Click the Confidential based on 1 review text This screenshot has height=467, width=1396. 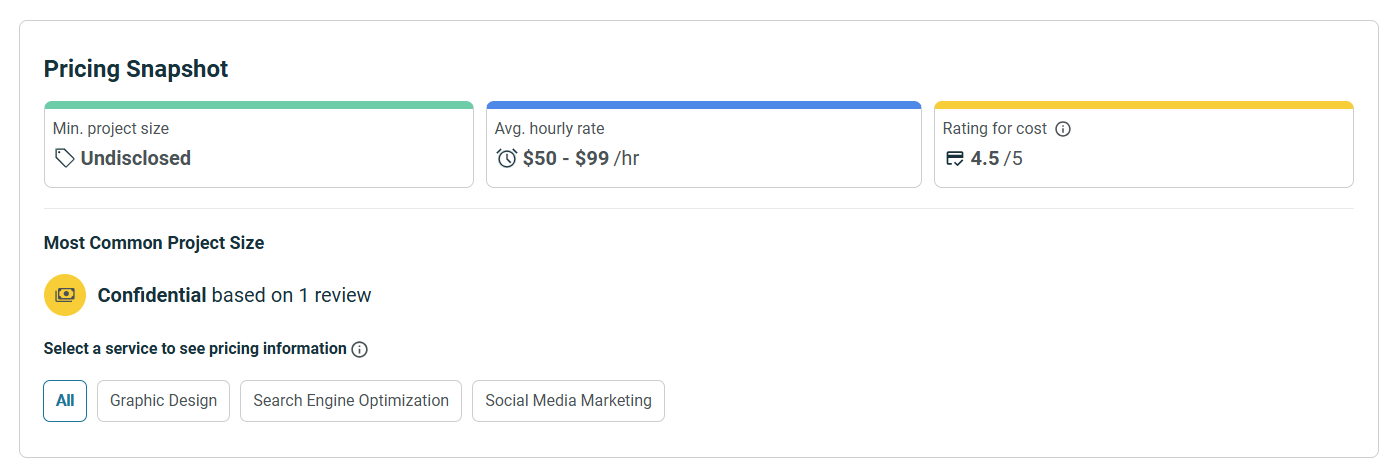click(234, 295)
